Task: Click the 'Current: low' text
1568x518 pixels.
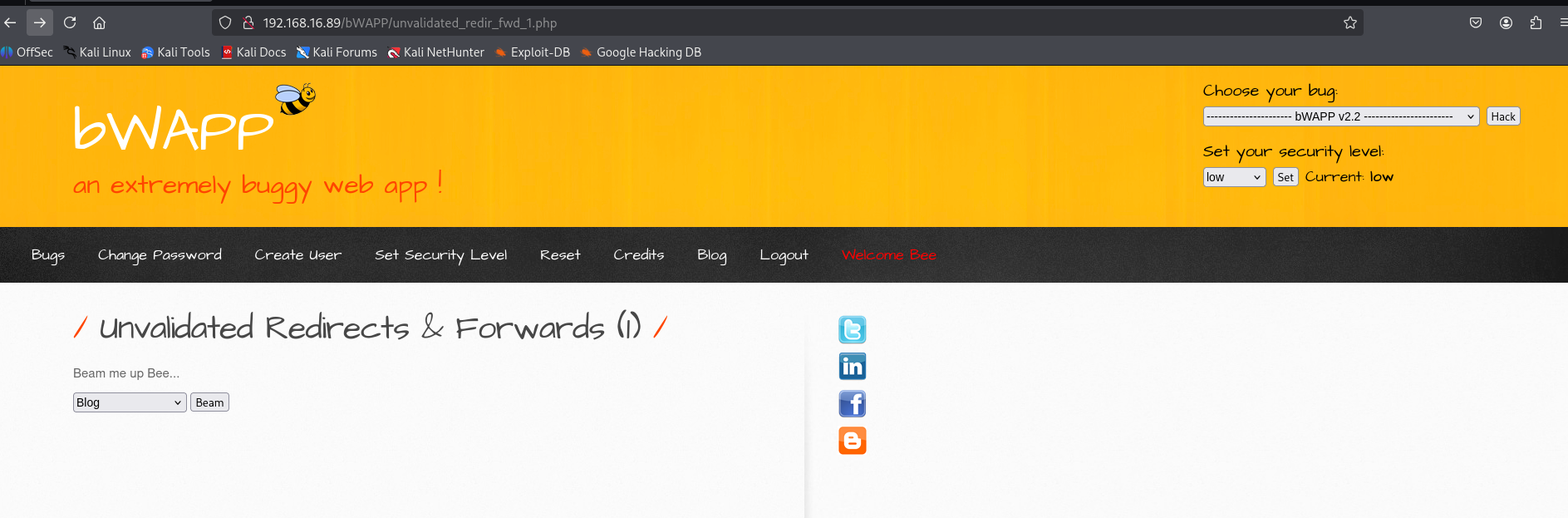Action: coord(1349,177)
